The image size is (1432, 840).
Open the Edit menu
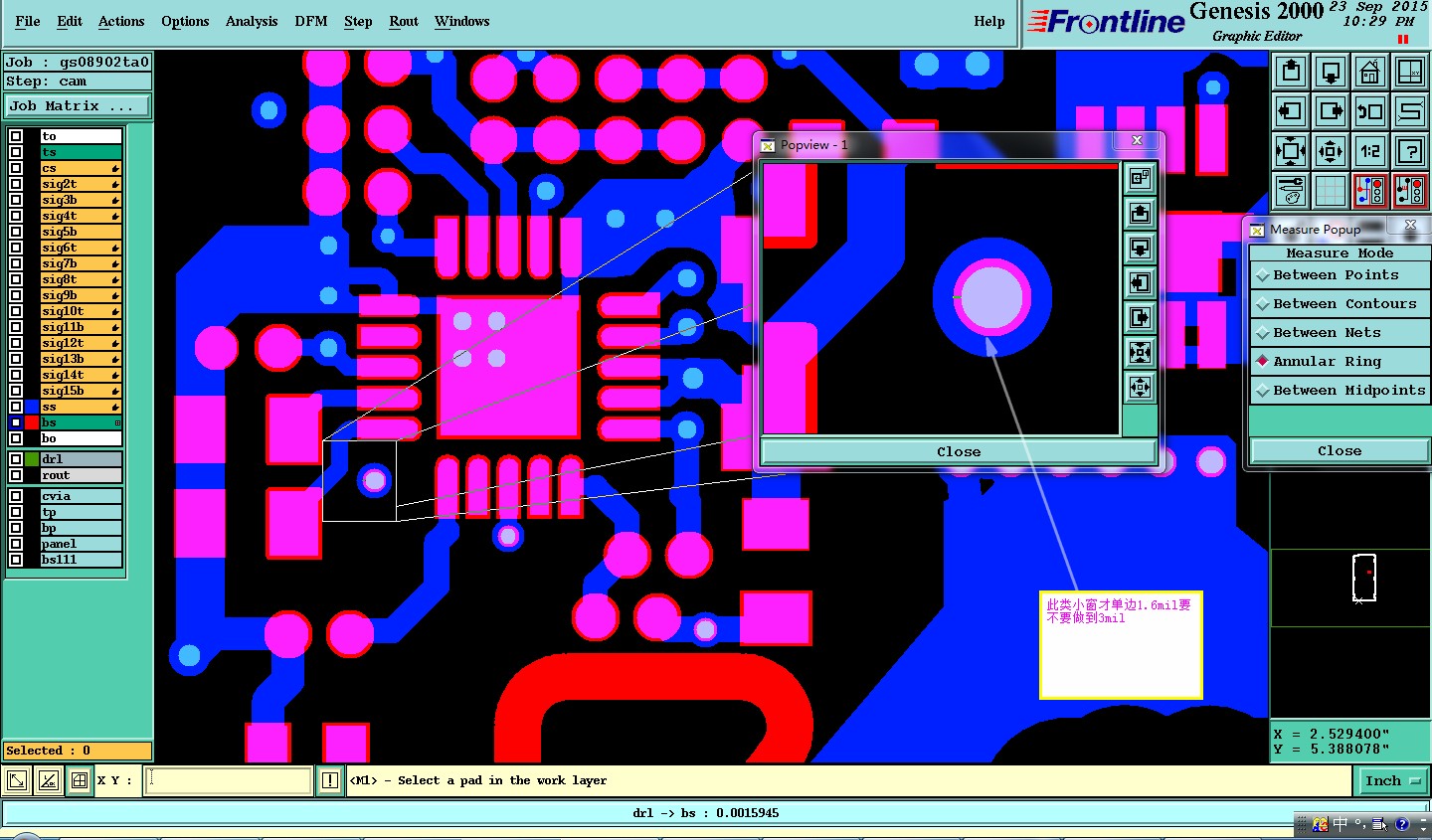tap(70, 21)
